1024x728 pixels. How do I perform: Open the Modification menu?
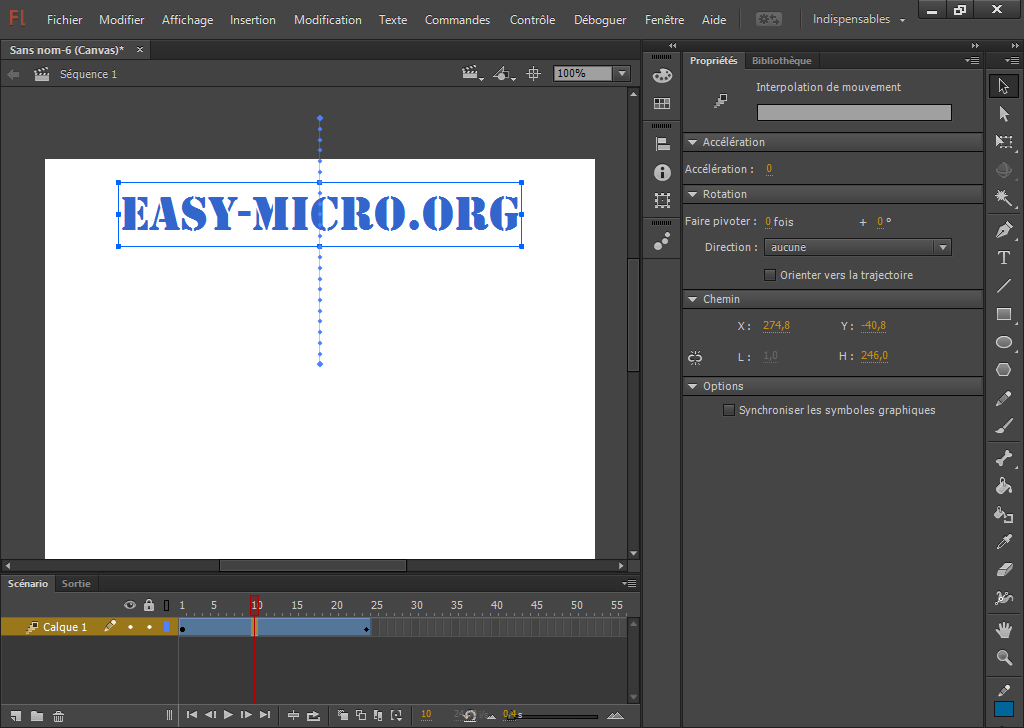click(328, 20)
